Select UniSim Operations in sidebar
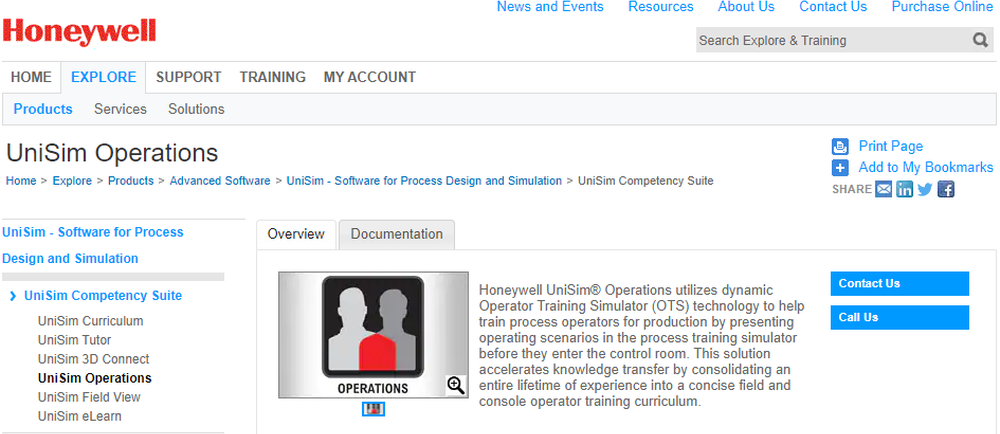 (x=94, y=378)
